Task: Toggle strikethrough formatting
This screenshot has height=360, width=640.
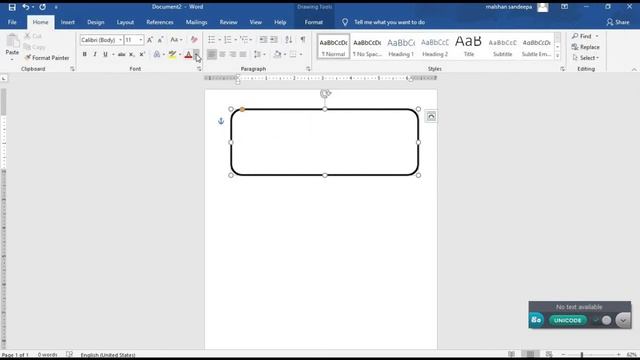Action: [121, 54]
